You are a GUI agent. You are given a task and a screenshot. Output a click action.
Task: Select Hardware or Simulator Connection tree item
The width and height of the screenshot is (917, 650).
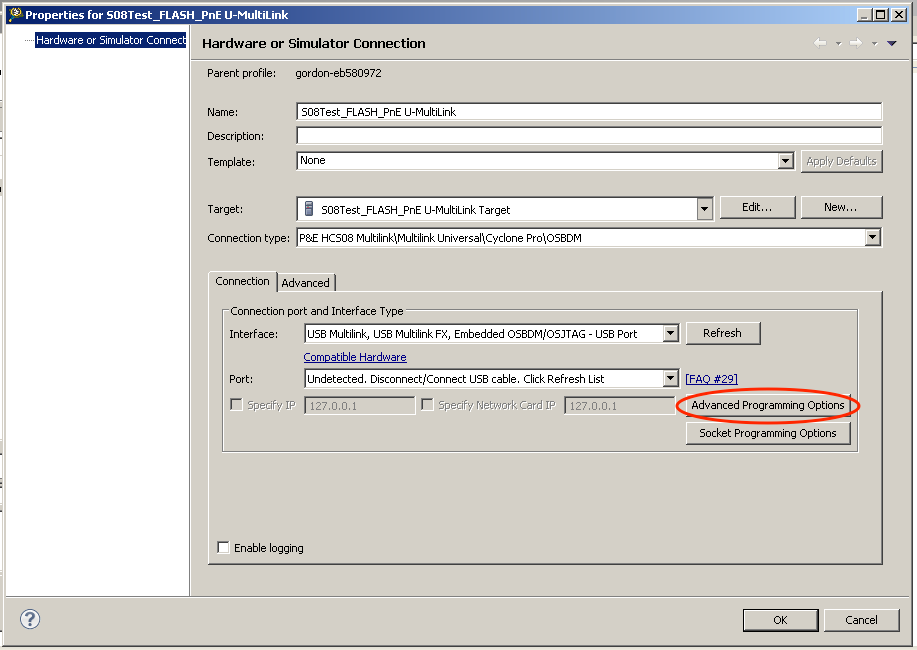pos(111,40)
